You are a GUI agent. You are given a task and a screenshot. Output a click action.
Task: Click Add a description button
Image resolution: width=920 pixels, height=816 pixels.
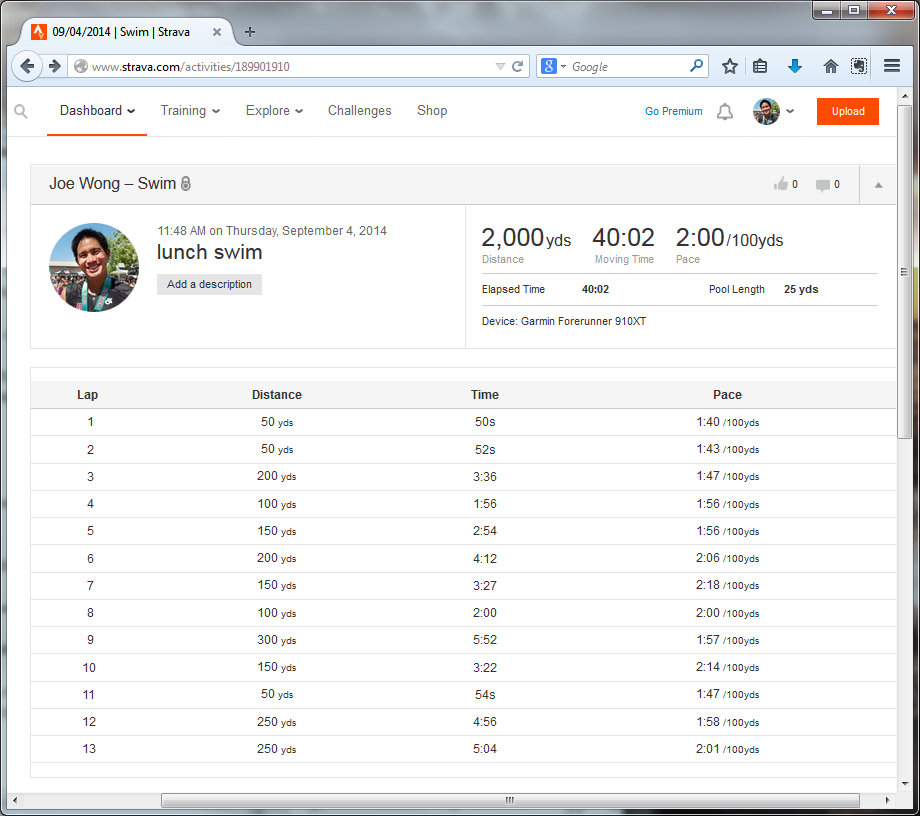(x=209, y=284)
